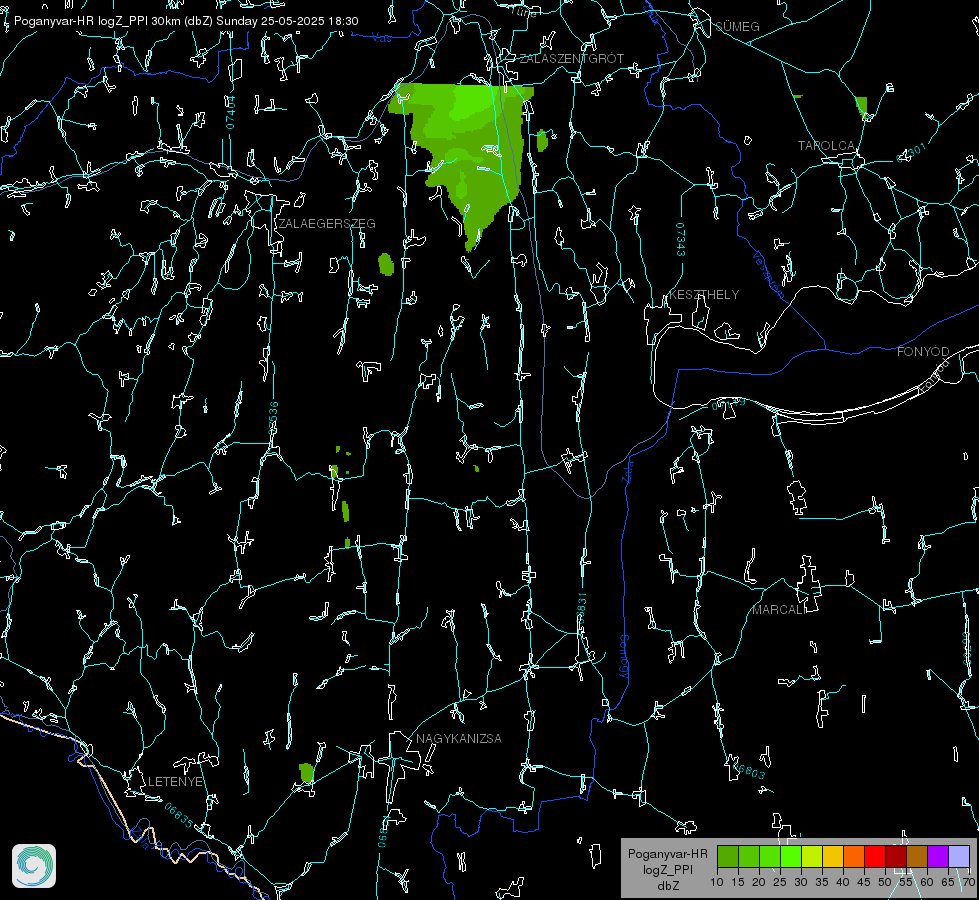Click the dbZ unit label in the legend
Screen dimensions: 979x900
667,886
